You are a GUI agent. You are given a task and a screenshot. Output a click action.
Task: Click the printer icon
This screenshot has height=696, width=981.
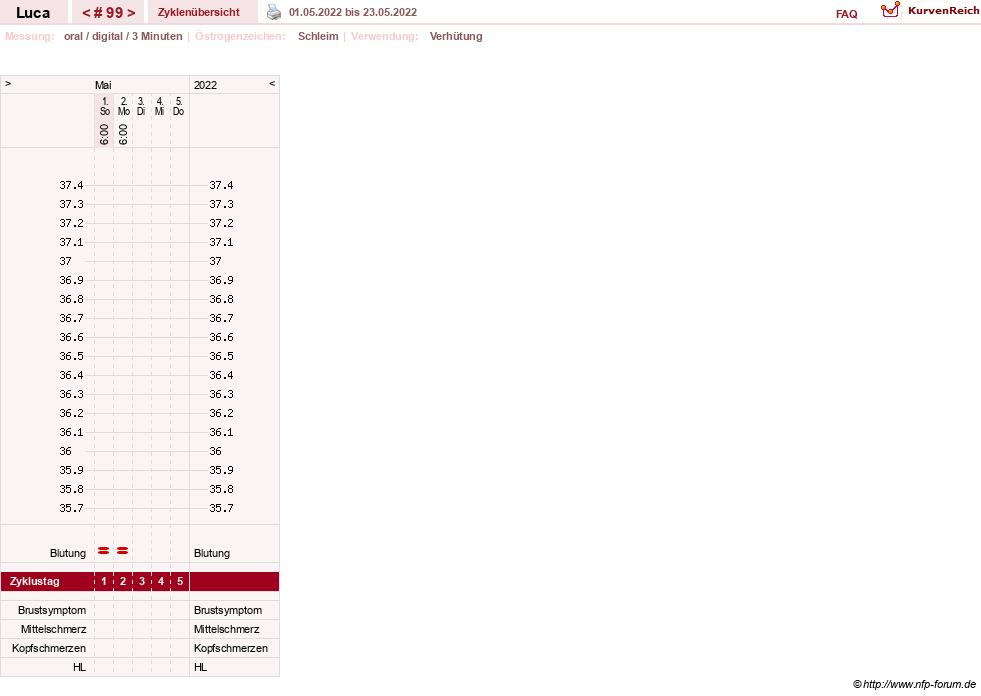pos(274,12)
